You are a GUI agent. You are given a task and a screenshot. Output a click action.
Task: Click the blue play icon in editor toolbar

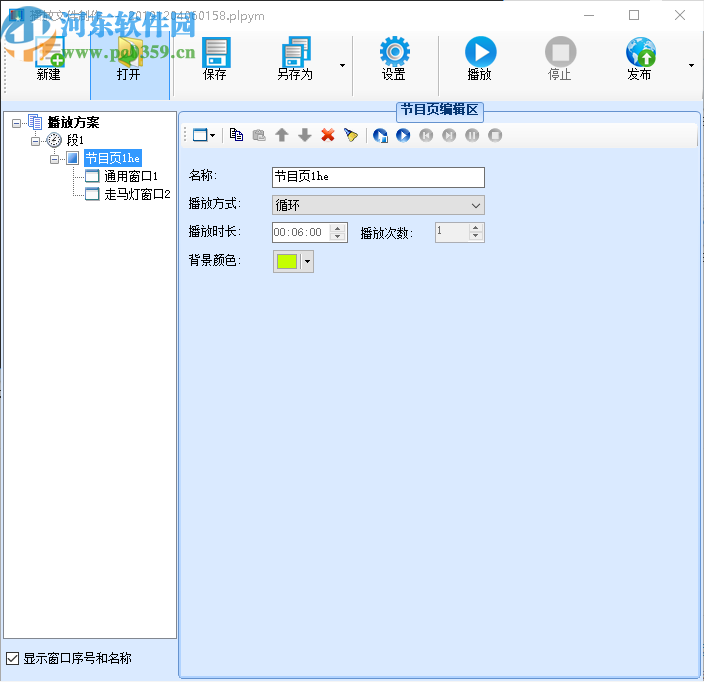click(x=403, y=135)
